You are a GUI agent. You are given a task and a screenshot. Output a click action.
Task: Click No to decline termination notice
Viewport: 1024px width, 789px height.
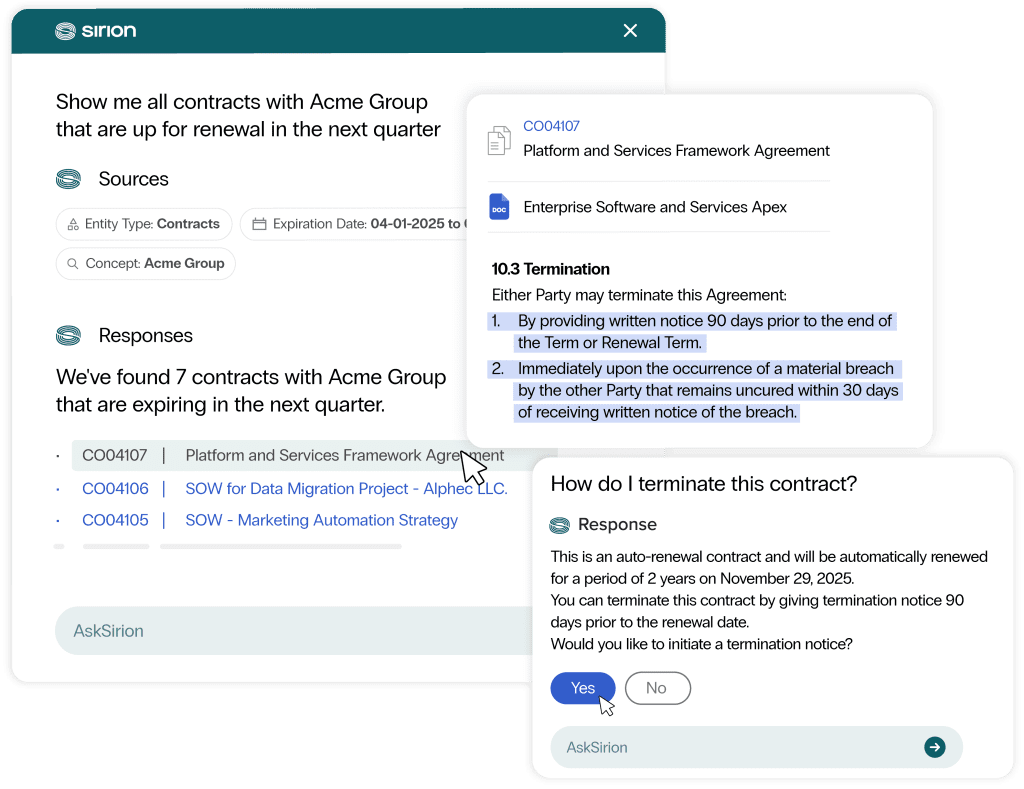(x=657, y=688)
